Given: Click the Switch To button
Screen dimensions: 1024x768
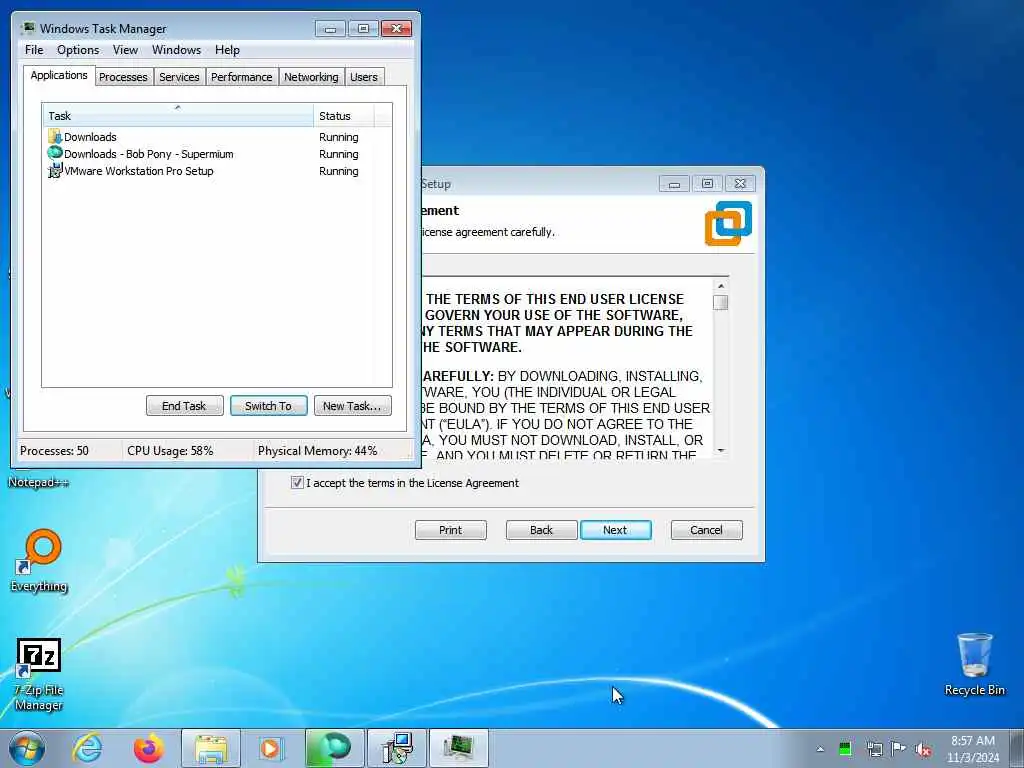Looking at the screenshot, I should tap(268, 406).
